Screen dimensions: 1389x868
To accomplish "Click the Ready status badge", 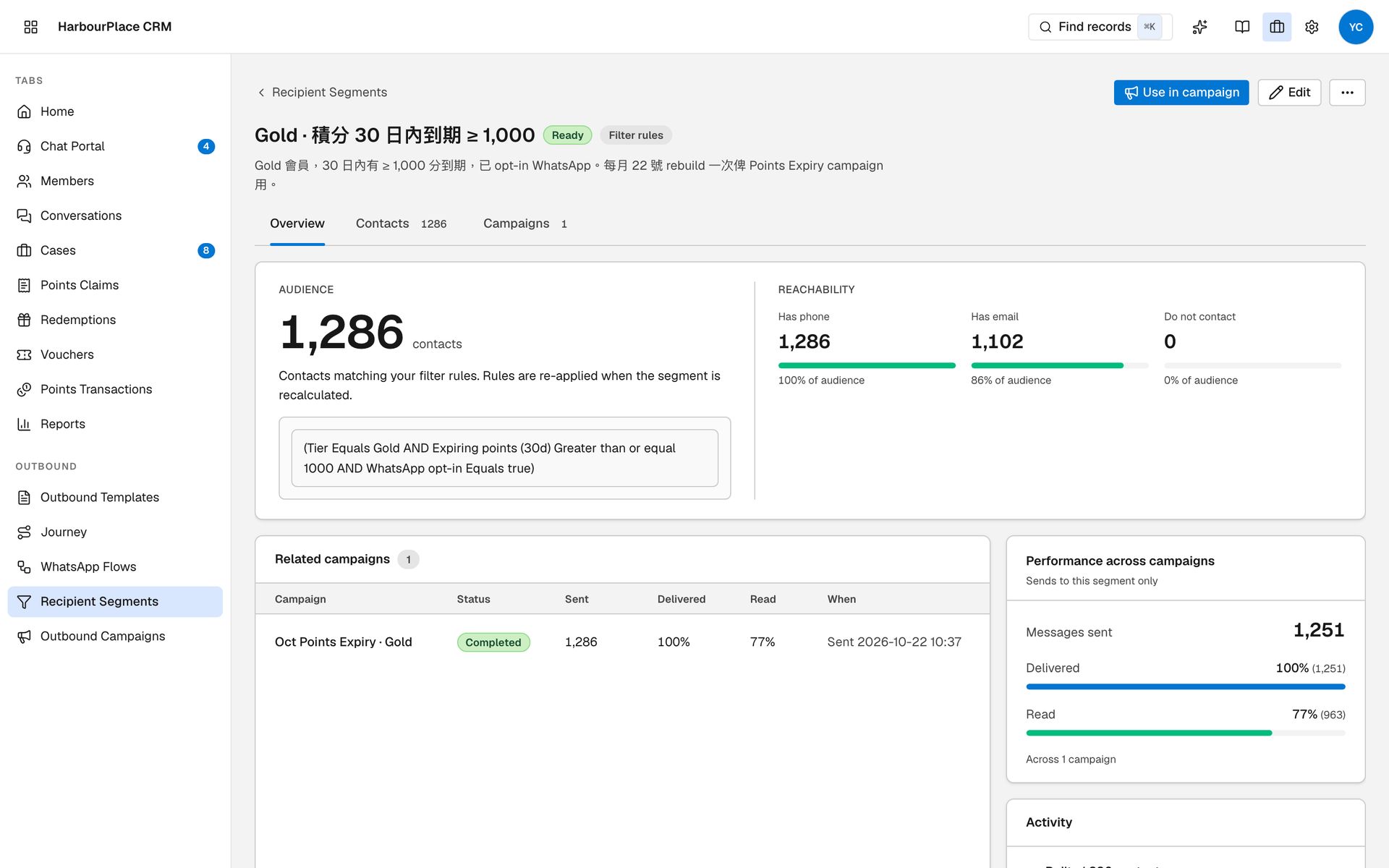I will click(x=568, y=135).
